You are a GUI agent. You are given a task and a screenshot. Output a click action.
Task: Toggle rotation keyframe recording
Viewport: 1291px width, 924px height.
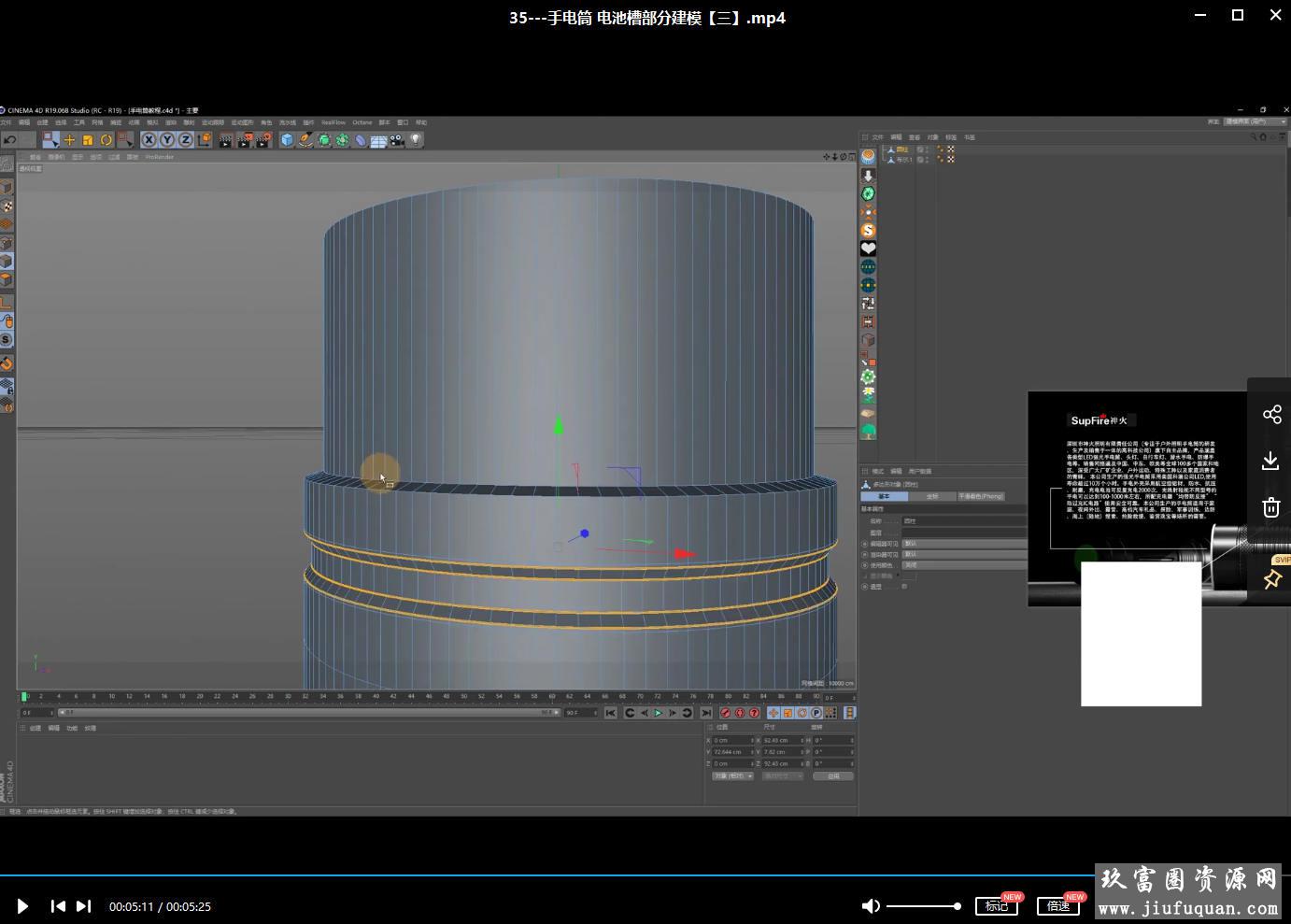pyautogui.click(x=802, y=713)
